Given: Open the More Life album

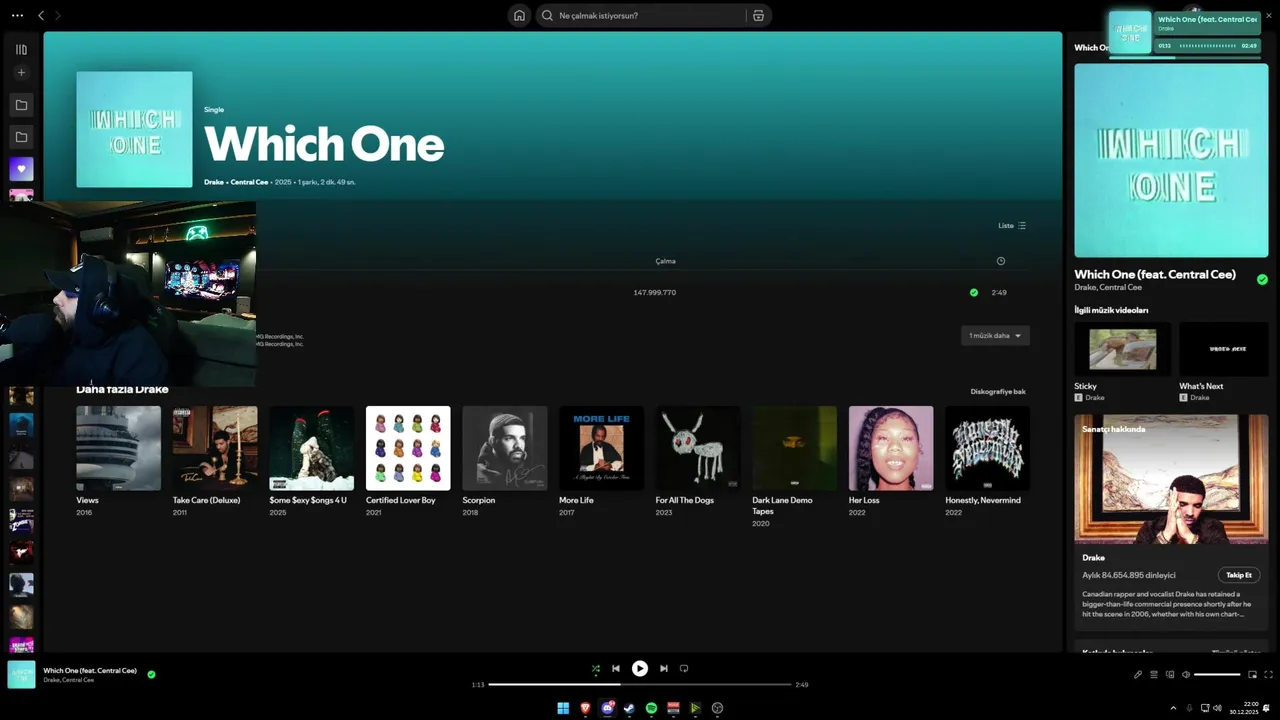Looking at the screenshot, I should pos(601,448).
